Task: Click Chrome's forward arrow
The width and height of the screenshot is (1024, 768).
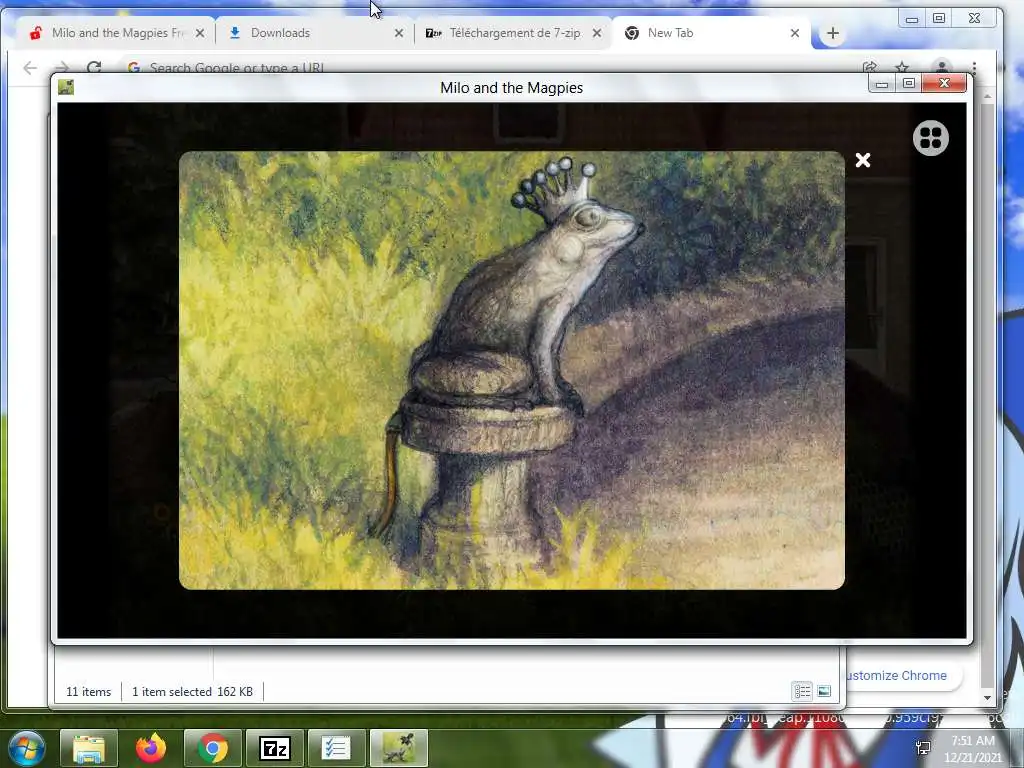Action: click(62, 67)
